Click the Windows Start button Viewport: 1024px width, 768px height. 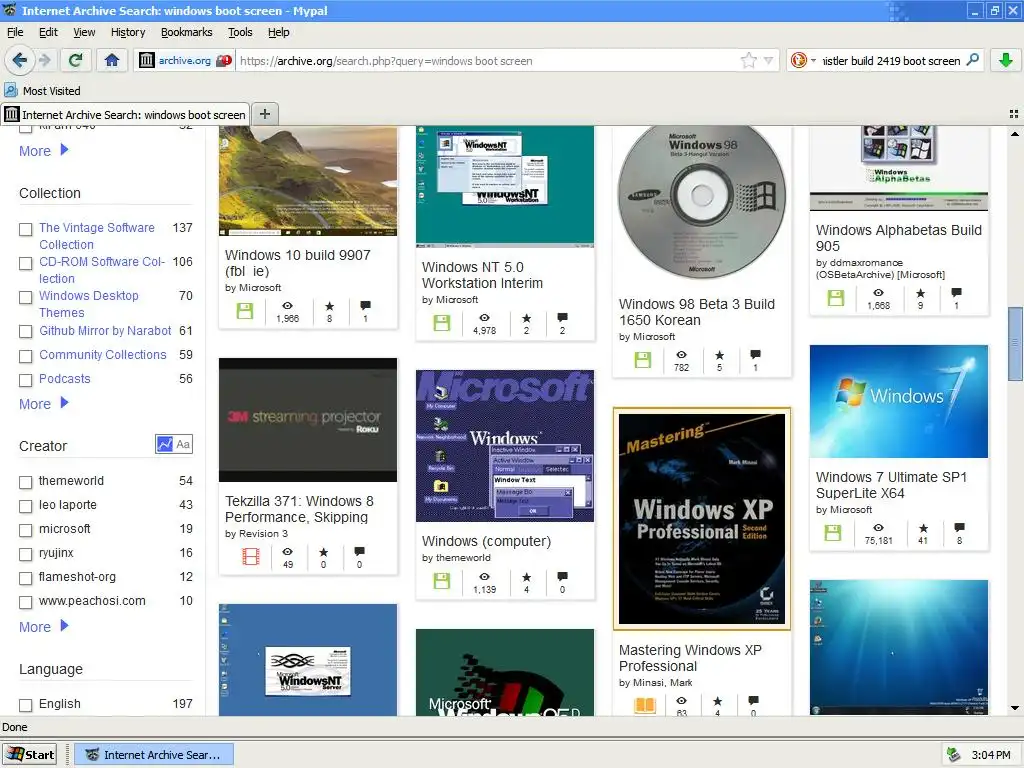click(30, 755)
